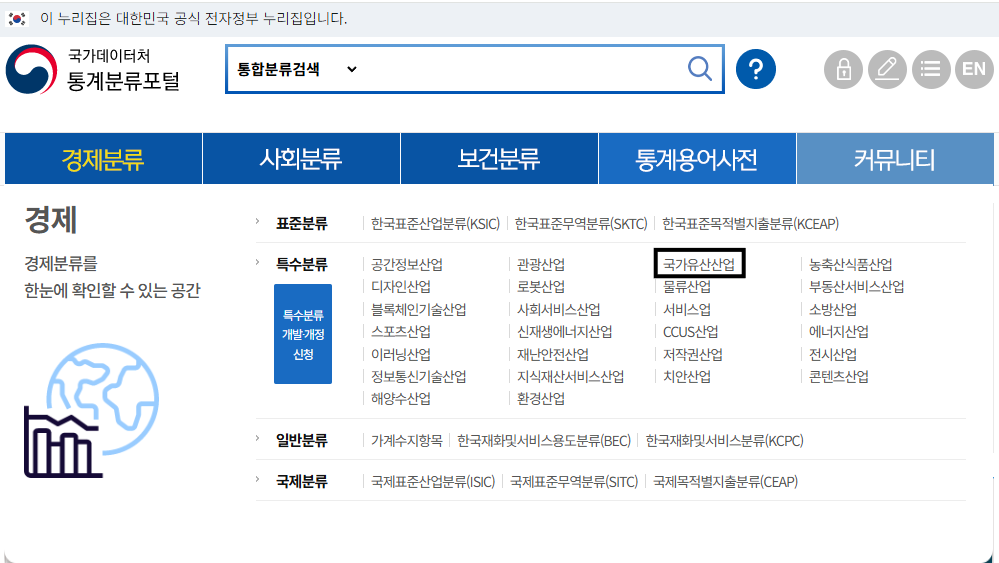Open the 콘텐츠산업 classification link

click(x=838, y=377)
